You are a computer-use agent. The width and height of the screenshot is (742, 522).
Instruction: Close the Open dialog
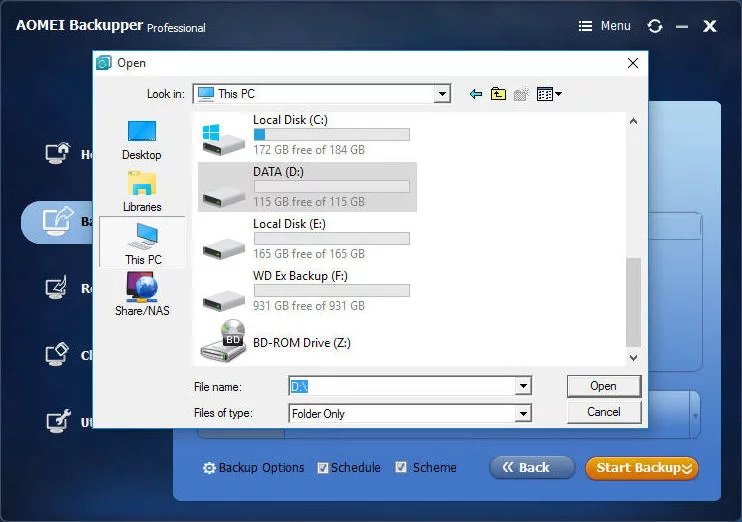pyautogui.click(x=633, y=63)
